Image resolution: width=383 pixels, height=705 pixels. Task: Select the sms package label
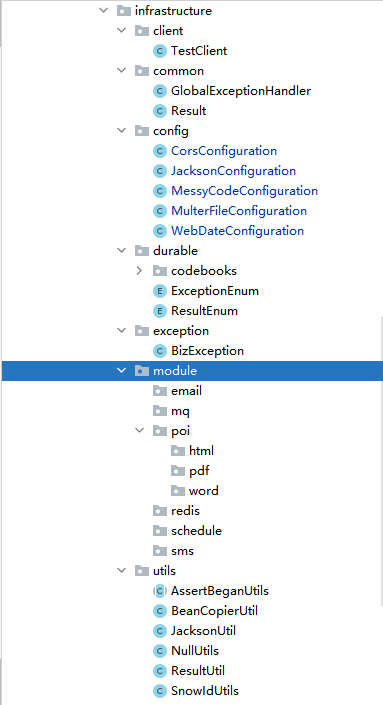(183, 551)
